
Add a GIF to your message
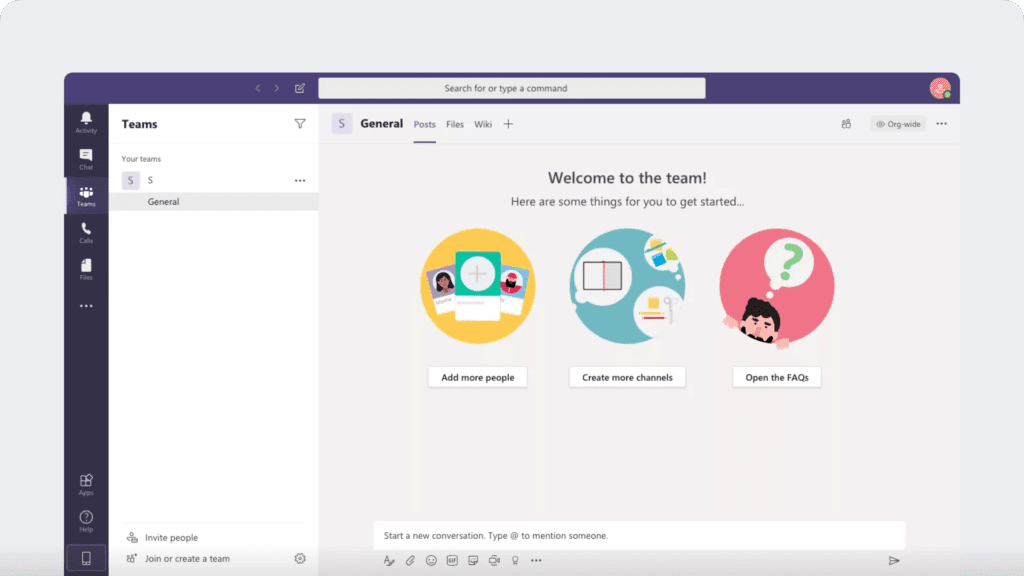(x=452, y=561)
